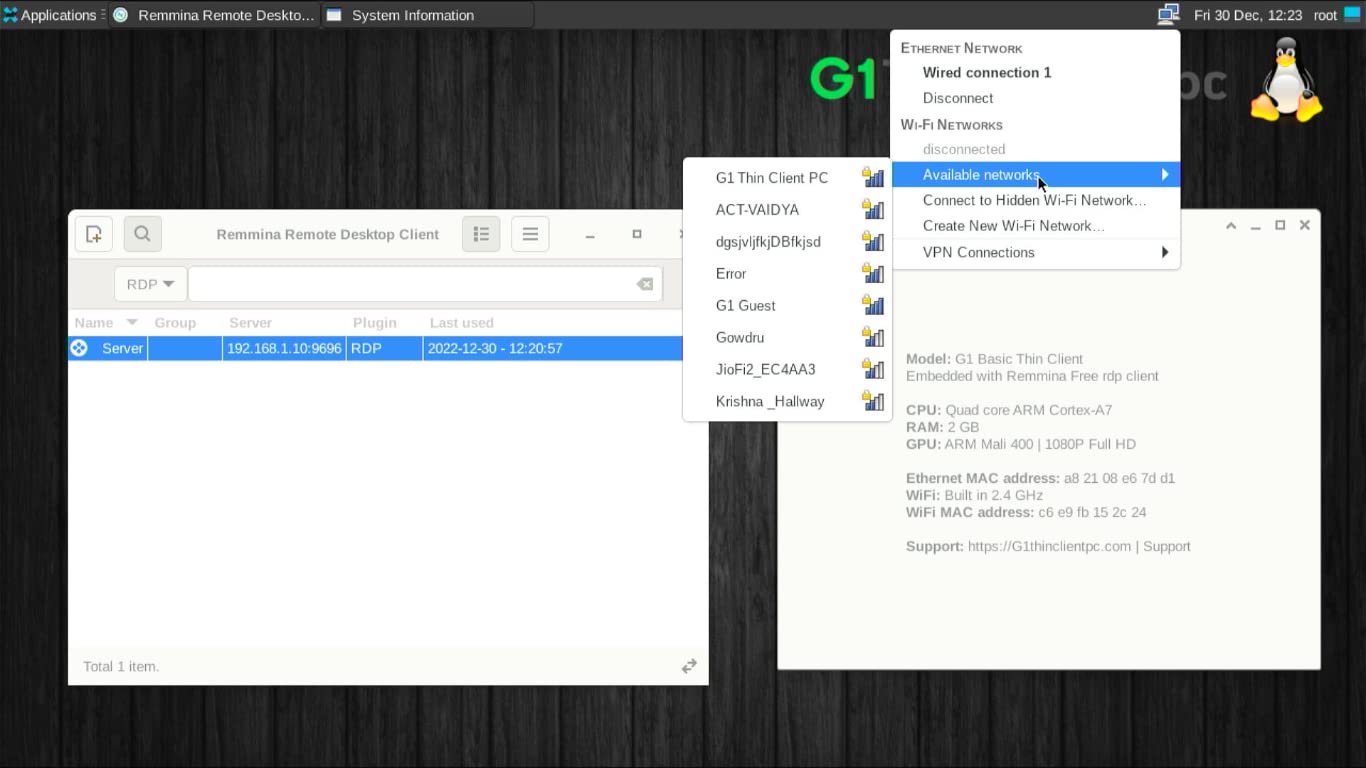The image size is (1366, 768).
Task: Choose Create New Wi-Fi Network entry
Action: [x=1013, y=225]
